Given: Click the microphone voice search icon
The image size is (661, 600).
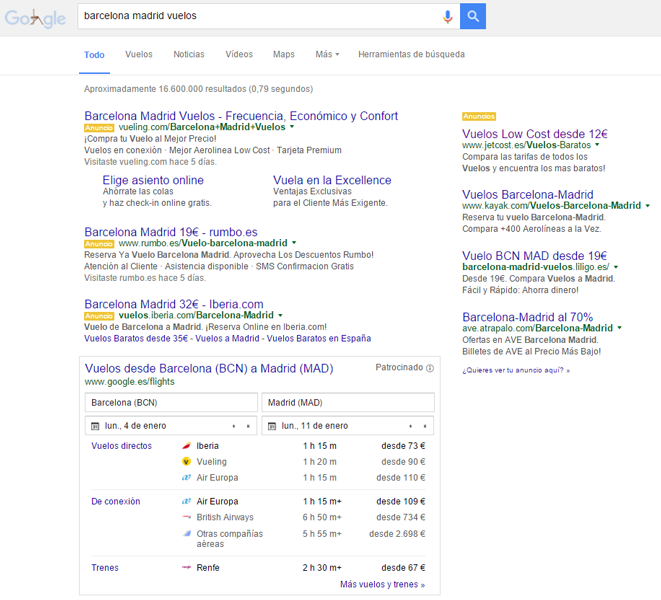Looking at the screenshot, I should pos(448,16).
